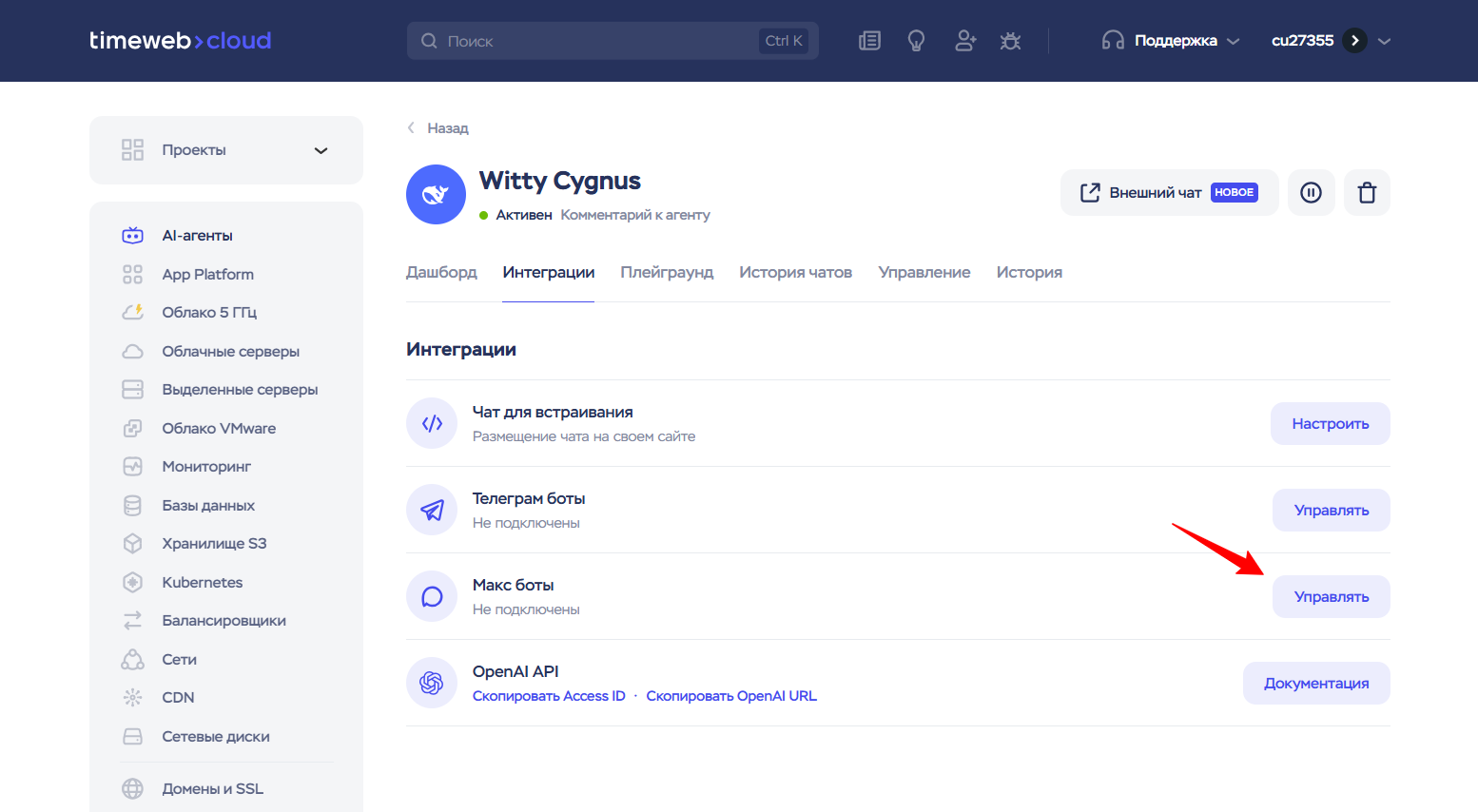Click the Облачные серверы cloud icon
This screenshot has height=812, width=1478.
tap(133, 351)
